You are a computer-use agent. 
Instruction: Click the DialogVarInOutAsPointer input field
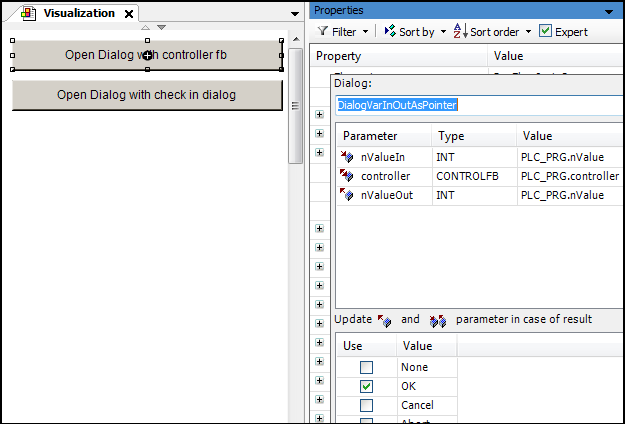tap(476, 104)
